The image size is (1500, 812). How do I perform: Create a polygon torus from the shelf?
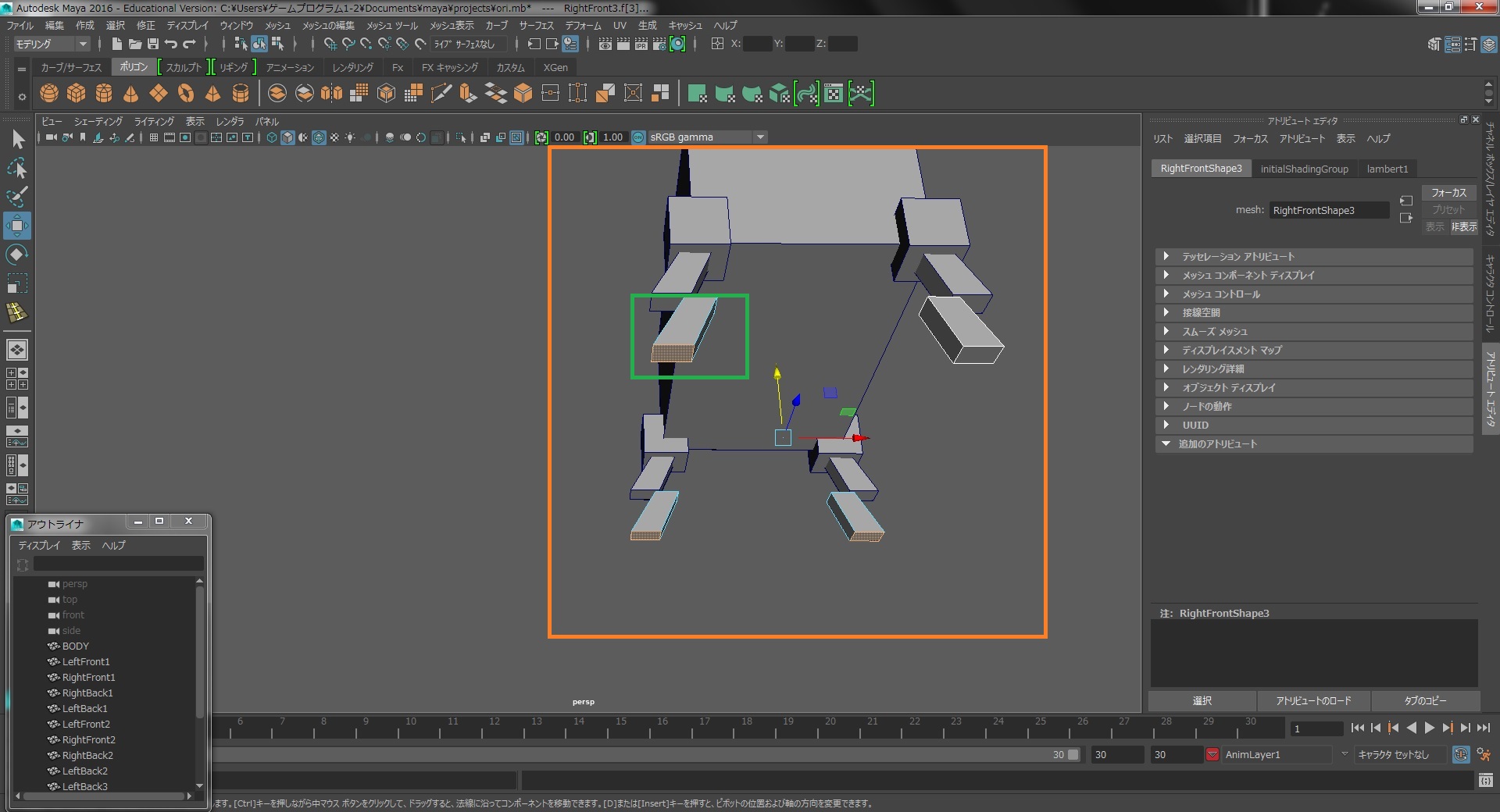tap(186, 94)
